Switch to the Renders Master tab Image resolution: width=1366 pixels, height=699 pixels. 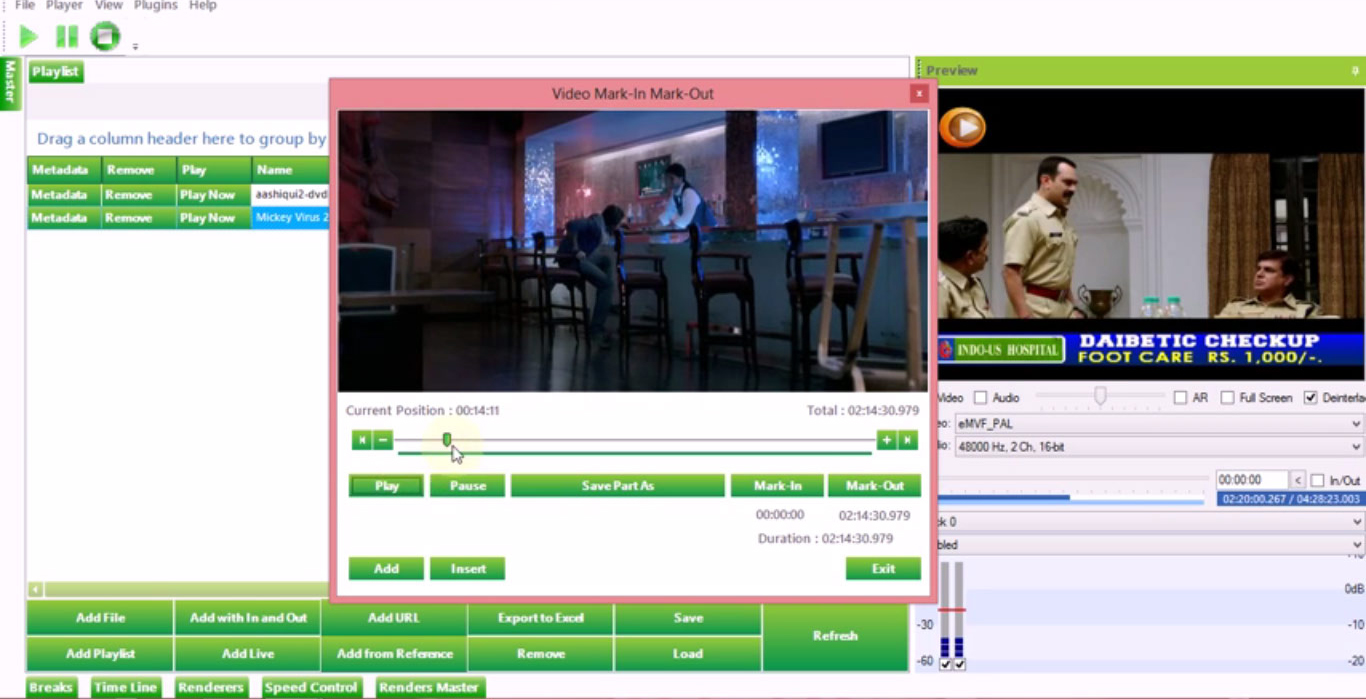[x=429, y=688]
